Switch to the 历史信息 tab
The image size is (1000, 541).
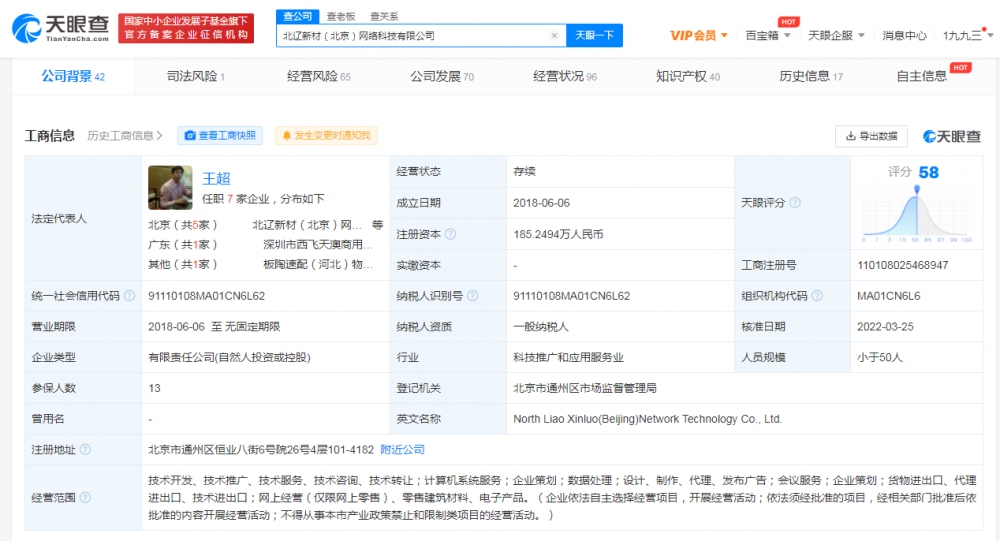pos(811,77)
